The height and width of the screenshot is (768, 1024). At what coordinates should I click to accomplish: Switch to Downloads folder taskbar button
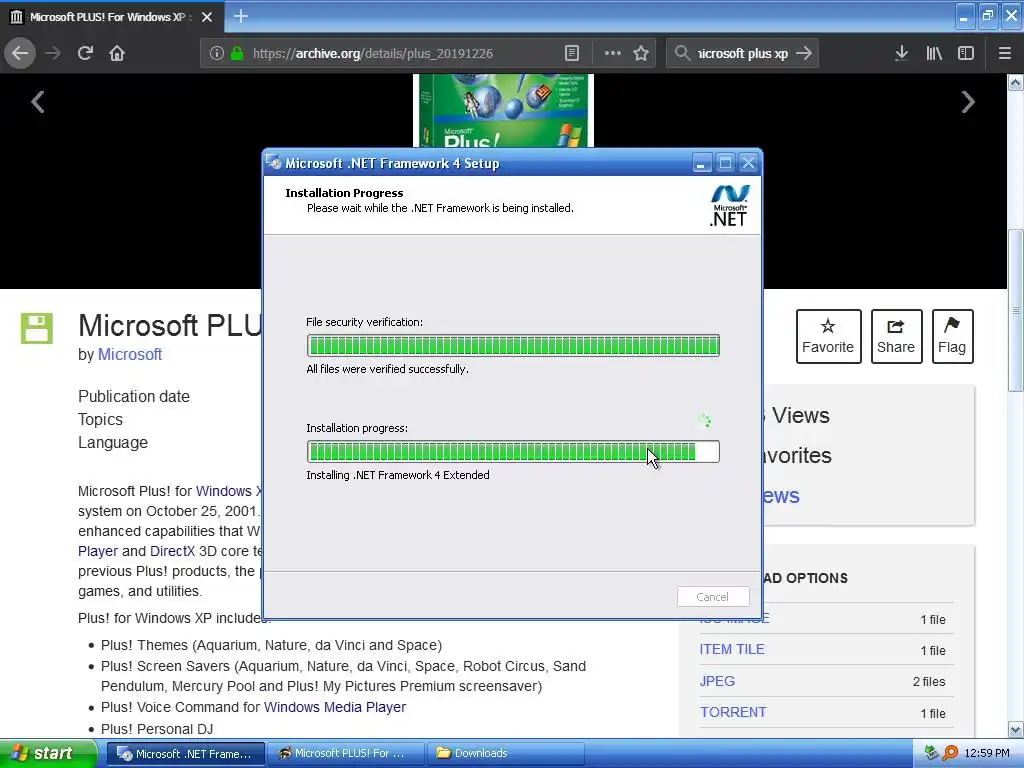[x=504, y=754]
